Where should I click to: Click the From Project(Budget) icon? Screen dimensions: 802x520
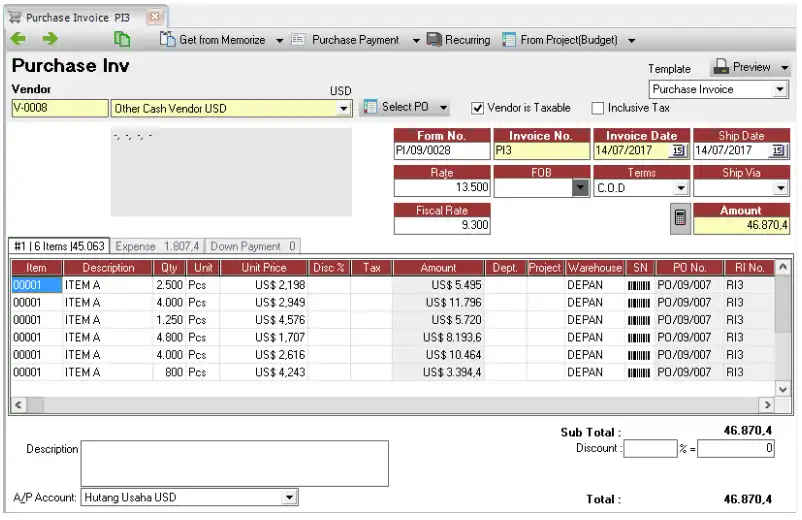click(509, 39)
